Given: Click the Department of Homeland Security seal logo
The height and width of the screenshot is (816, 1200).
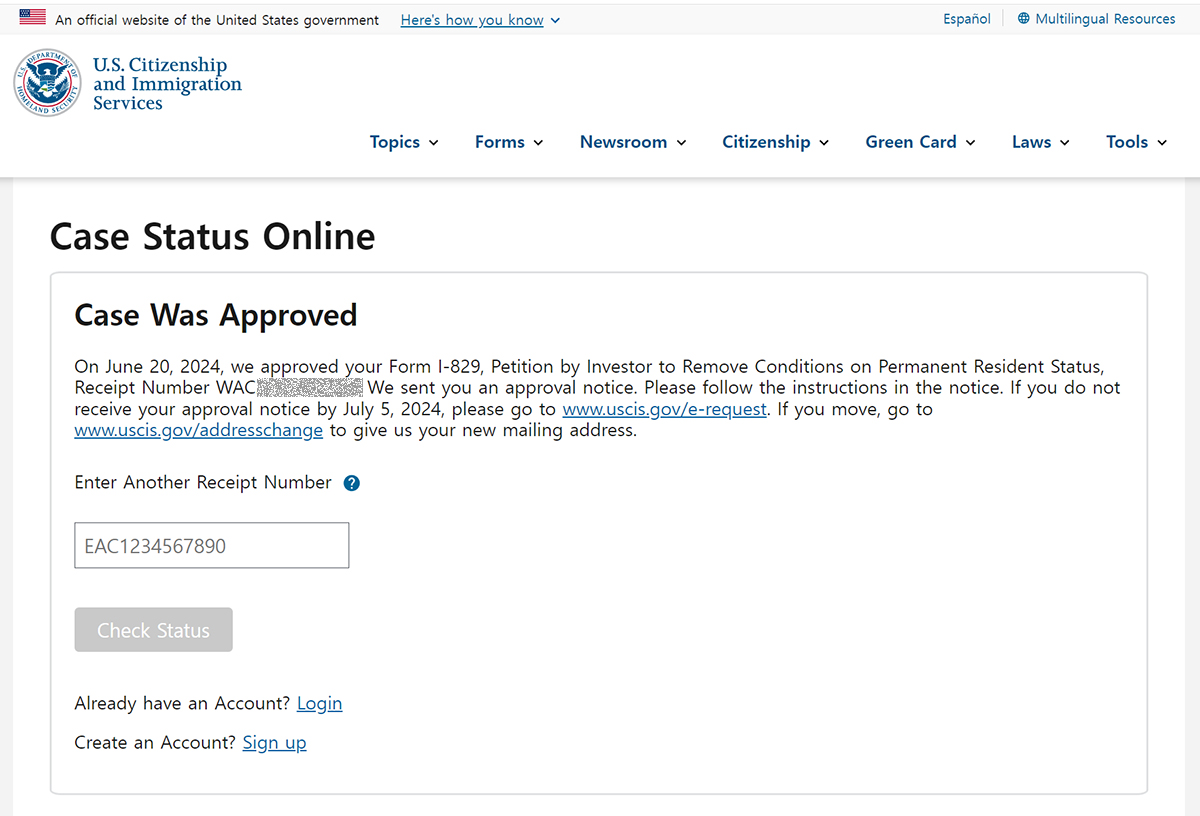Looking at the screenshot, I should click(x=48, y=83).
